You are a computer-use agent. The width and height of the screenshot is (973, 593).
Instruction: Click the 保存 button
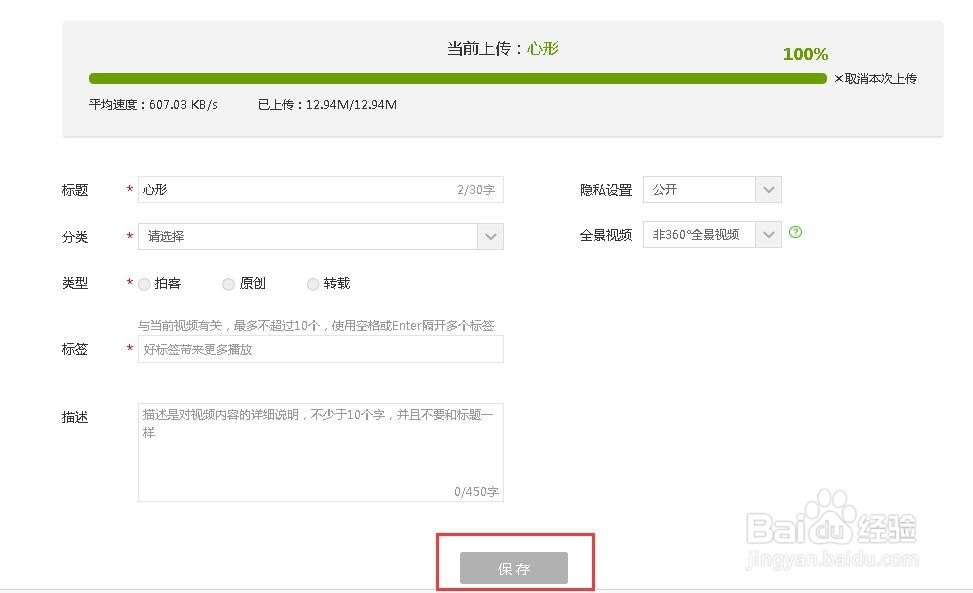pyautogui.click(x=514, y=568)
